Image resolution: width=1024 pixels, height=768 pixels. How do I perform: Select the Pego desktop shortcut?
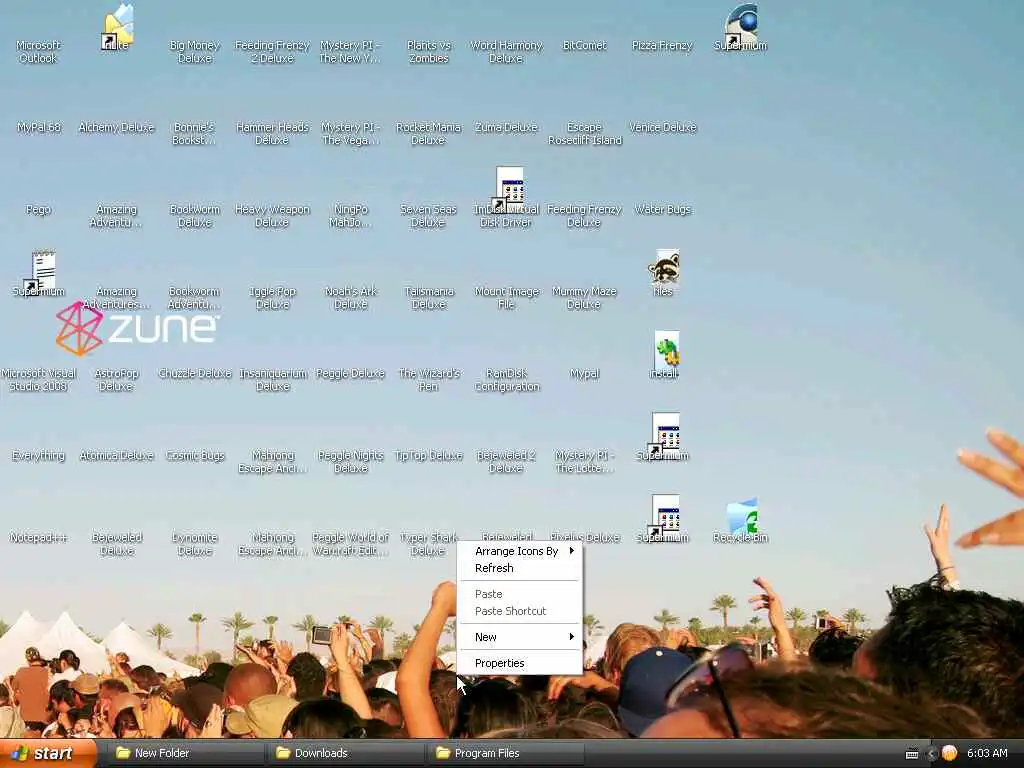[39, 209]
